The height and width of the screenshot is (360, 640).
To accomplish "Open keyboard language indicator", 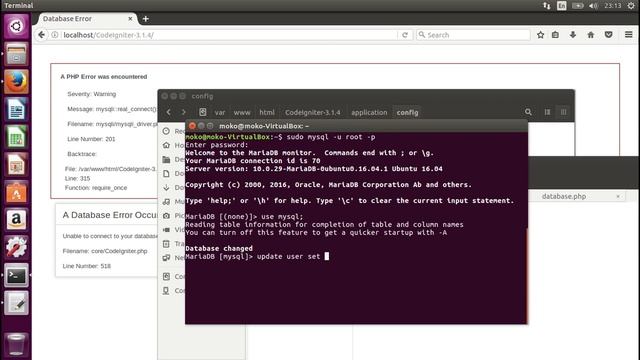I will [x=562, y=6].
